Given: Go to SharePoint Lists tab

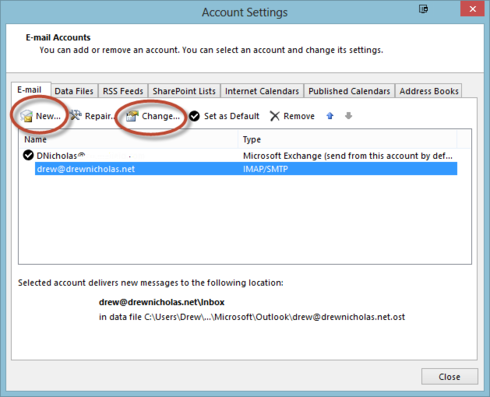Looking at the screenshot, I should 184,91.
